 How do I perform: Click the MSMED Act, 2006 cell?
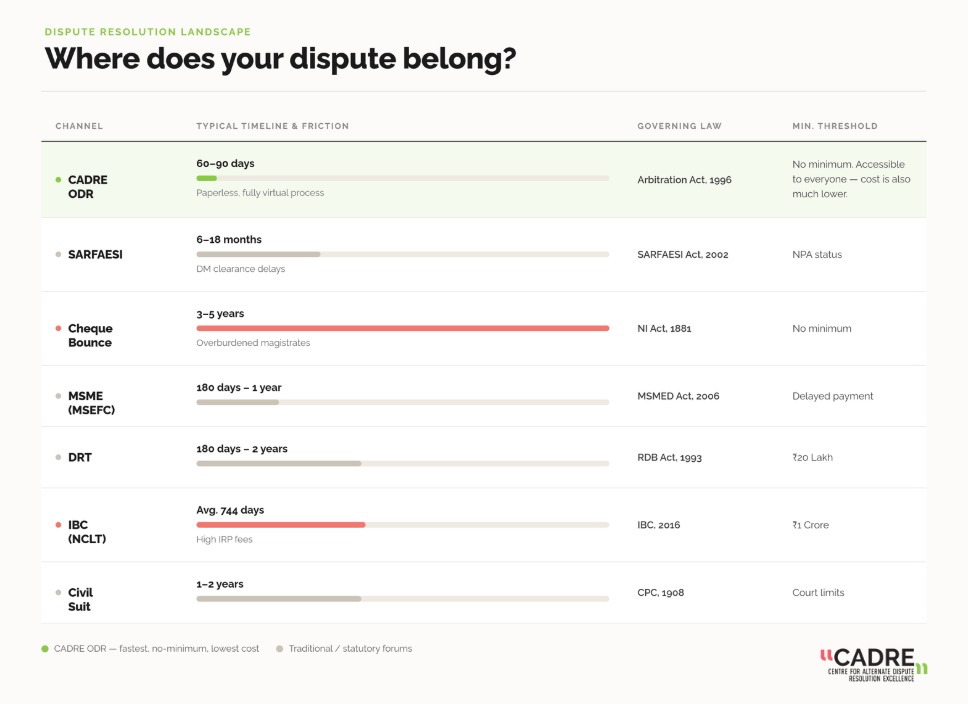tap(678, 396)
